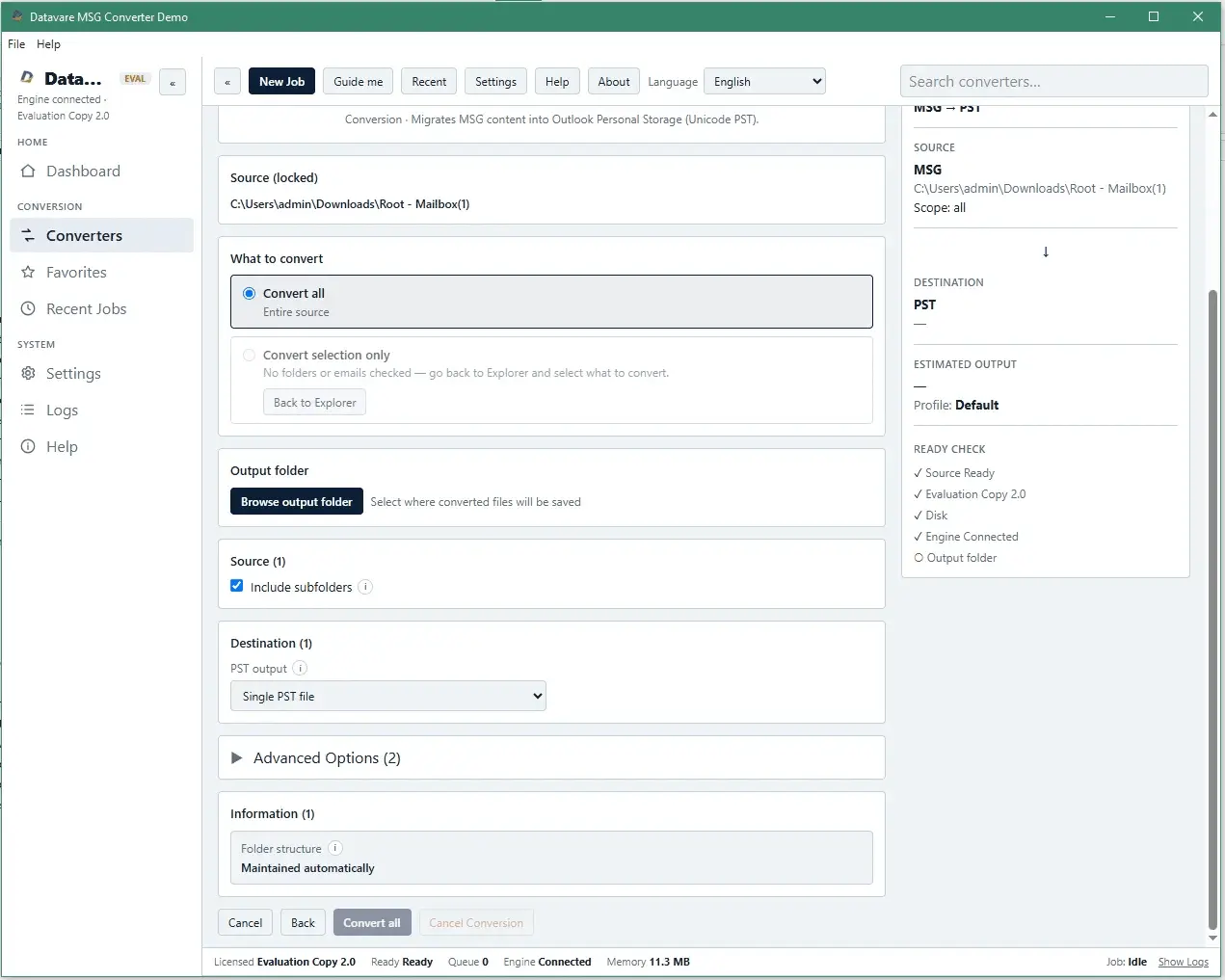Click 'Maintained automatically' text
Image resolution: width=1225 pixels, height=980 pixels.
(x=307, y=867)
